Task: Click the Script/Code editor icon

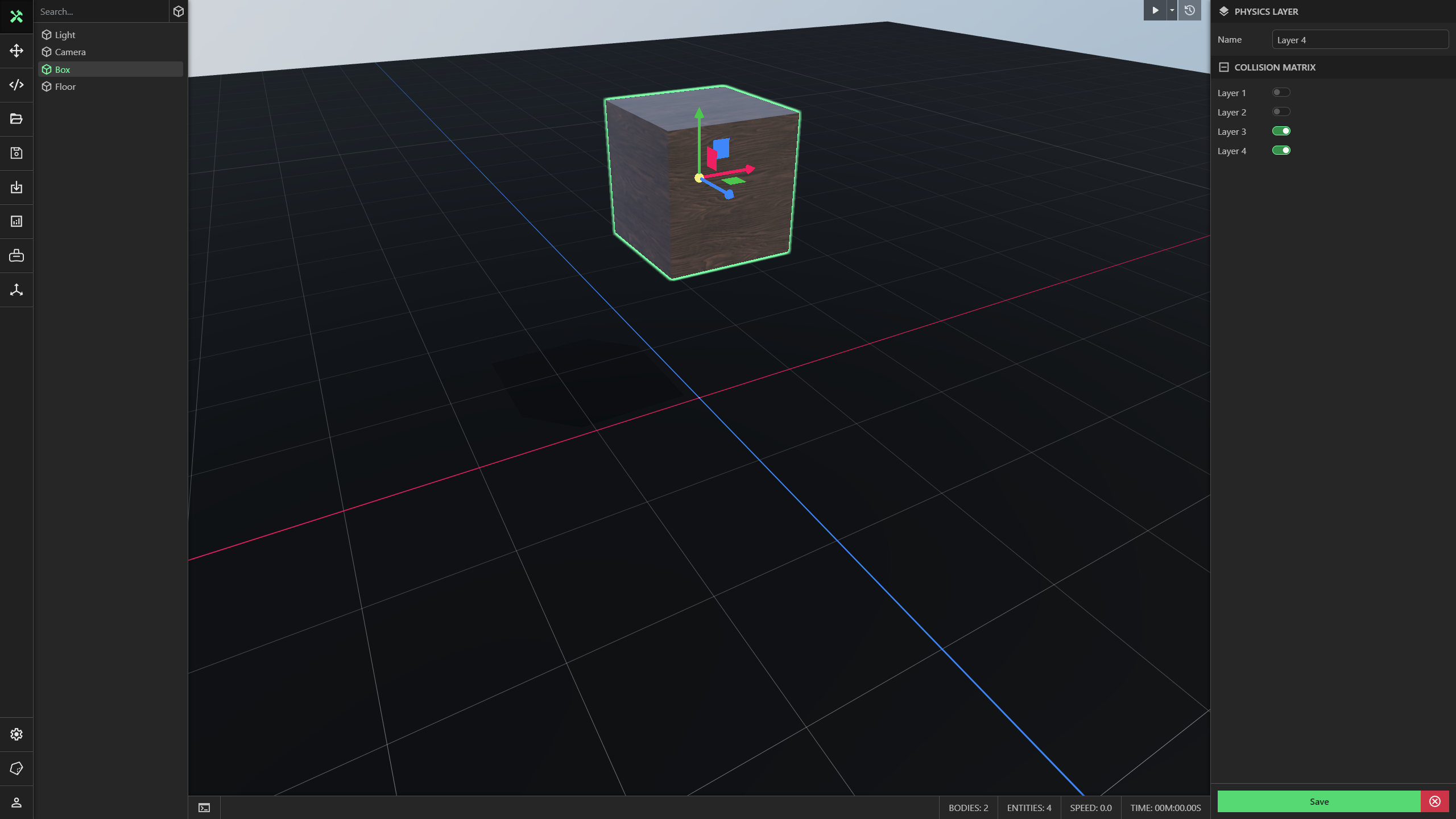Action: pyautogui.click(x=16, y=84)
